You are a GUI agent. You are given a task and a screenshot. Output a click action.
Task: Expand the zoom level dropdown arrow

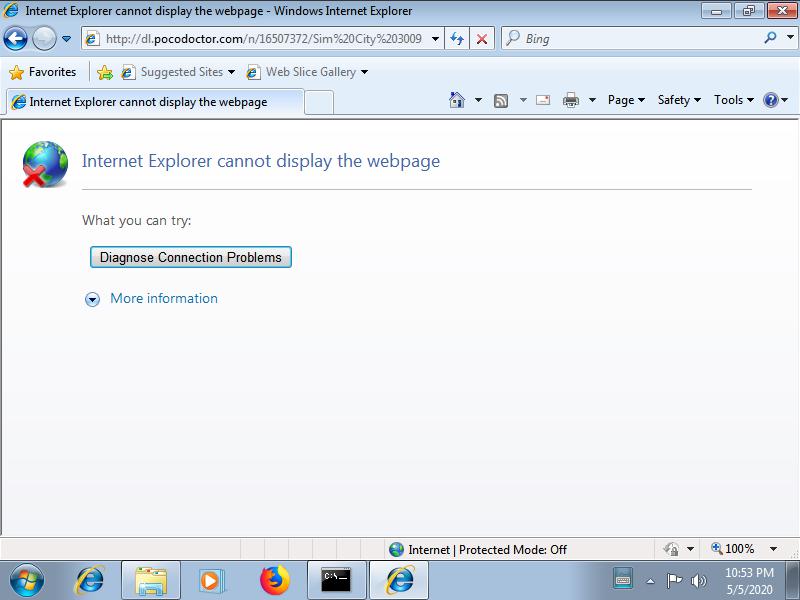(773, 549)
